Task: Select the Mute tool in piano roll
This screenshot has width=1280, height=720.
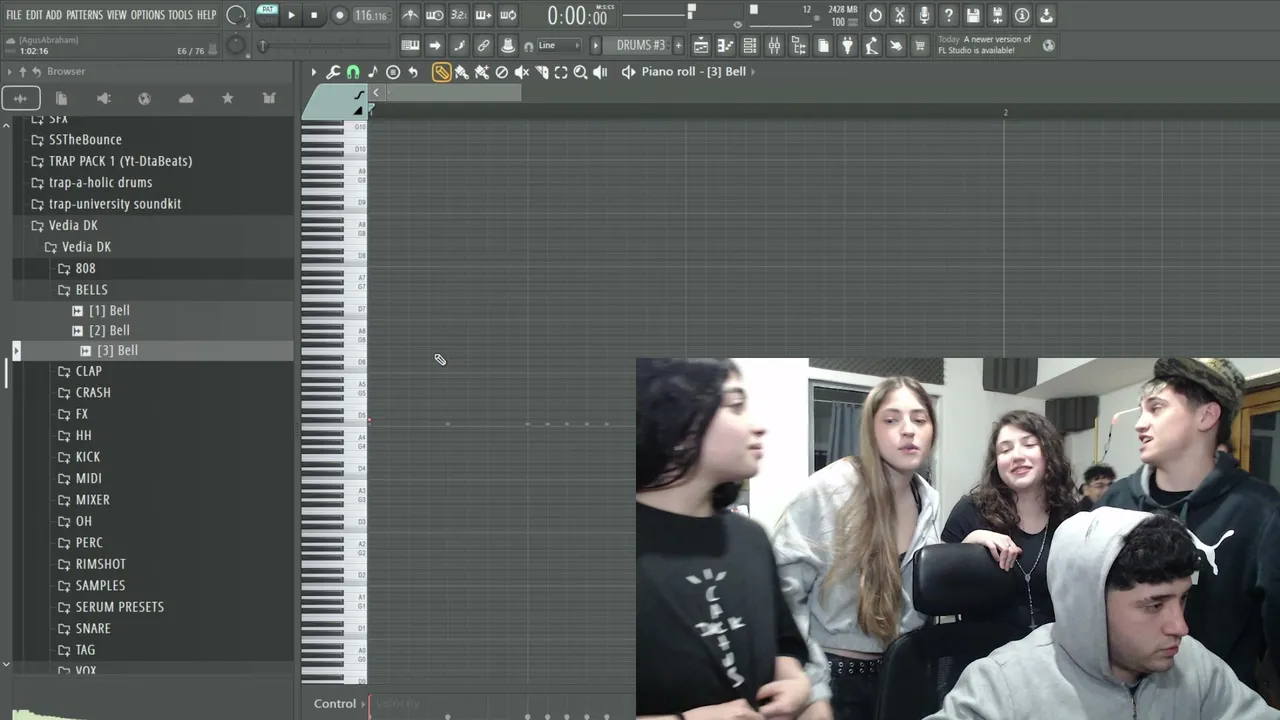Action: pos(521,72)
